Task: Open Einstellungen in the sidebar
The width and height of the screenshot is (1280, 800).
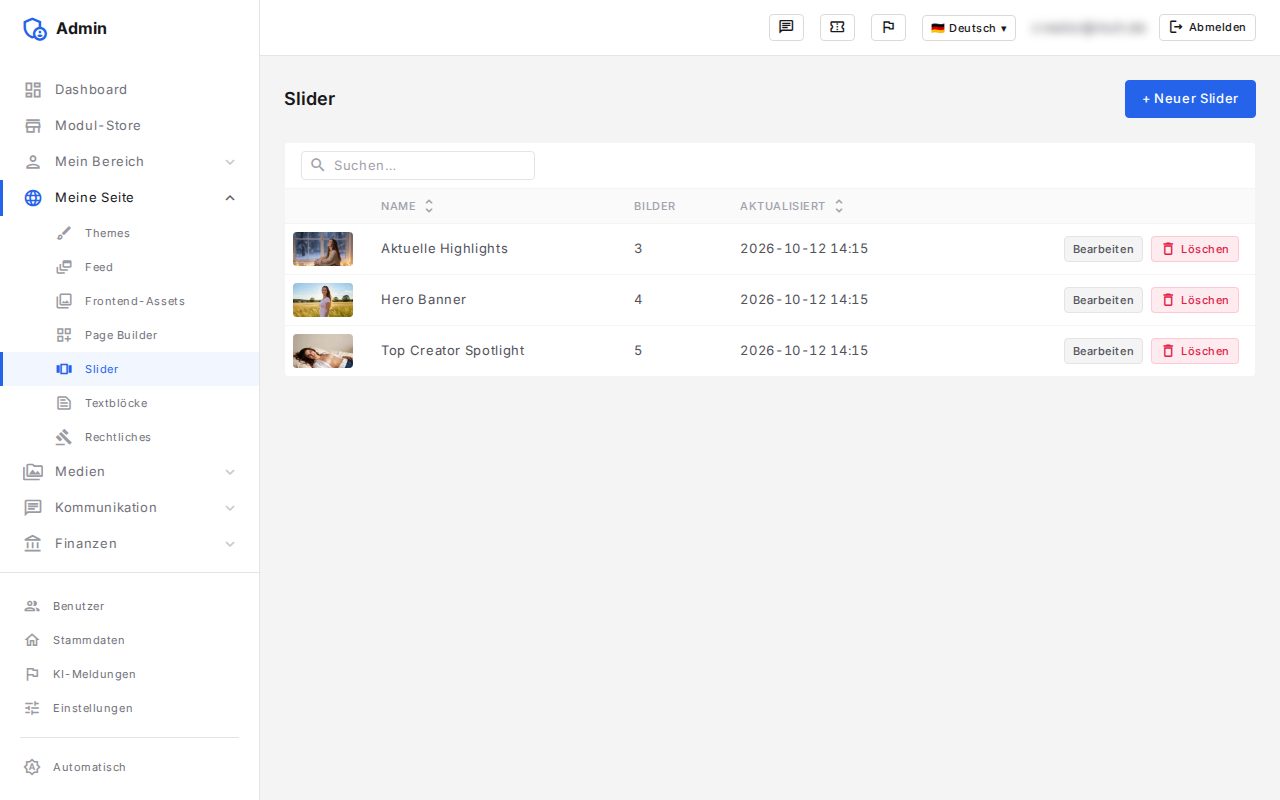Action: (130, 708)
